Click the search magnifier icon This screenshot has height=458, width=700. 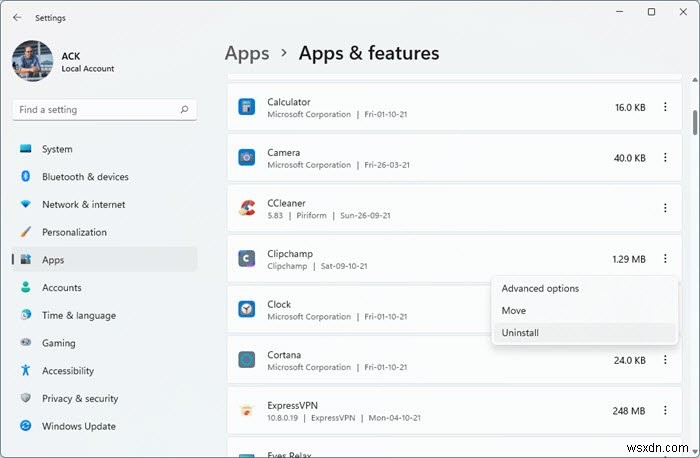(x=184, y=109)
